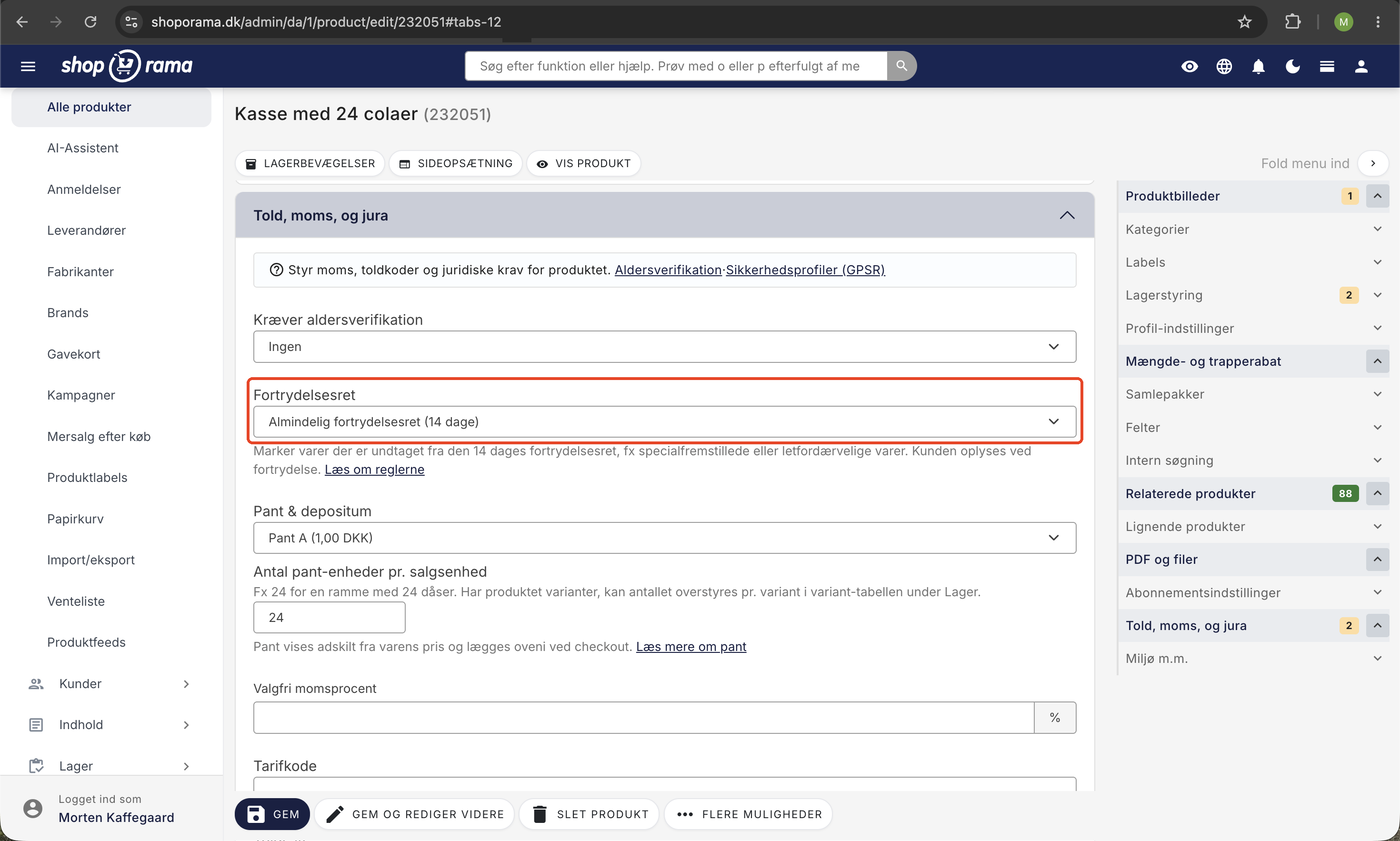Collapse Relaterede produkter group arrow

tap(1377, 493)
